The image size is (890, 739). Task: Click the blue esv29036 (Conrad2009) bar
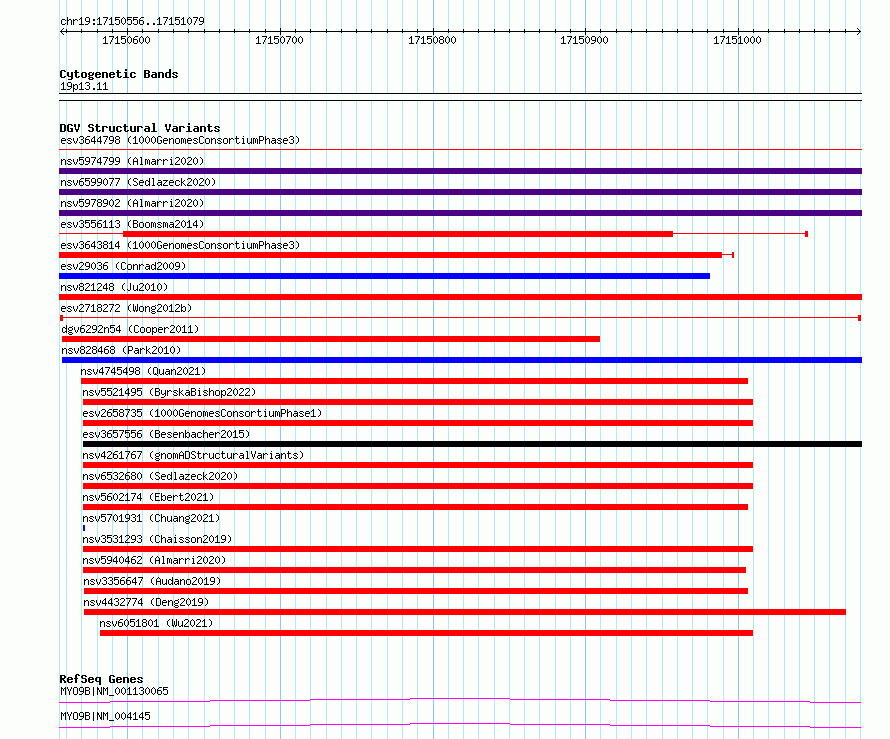(x=384, y=276)
